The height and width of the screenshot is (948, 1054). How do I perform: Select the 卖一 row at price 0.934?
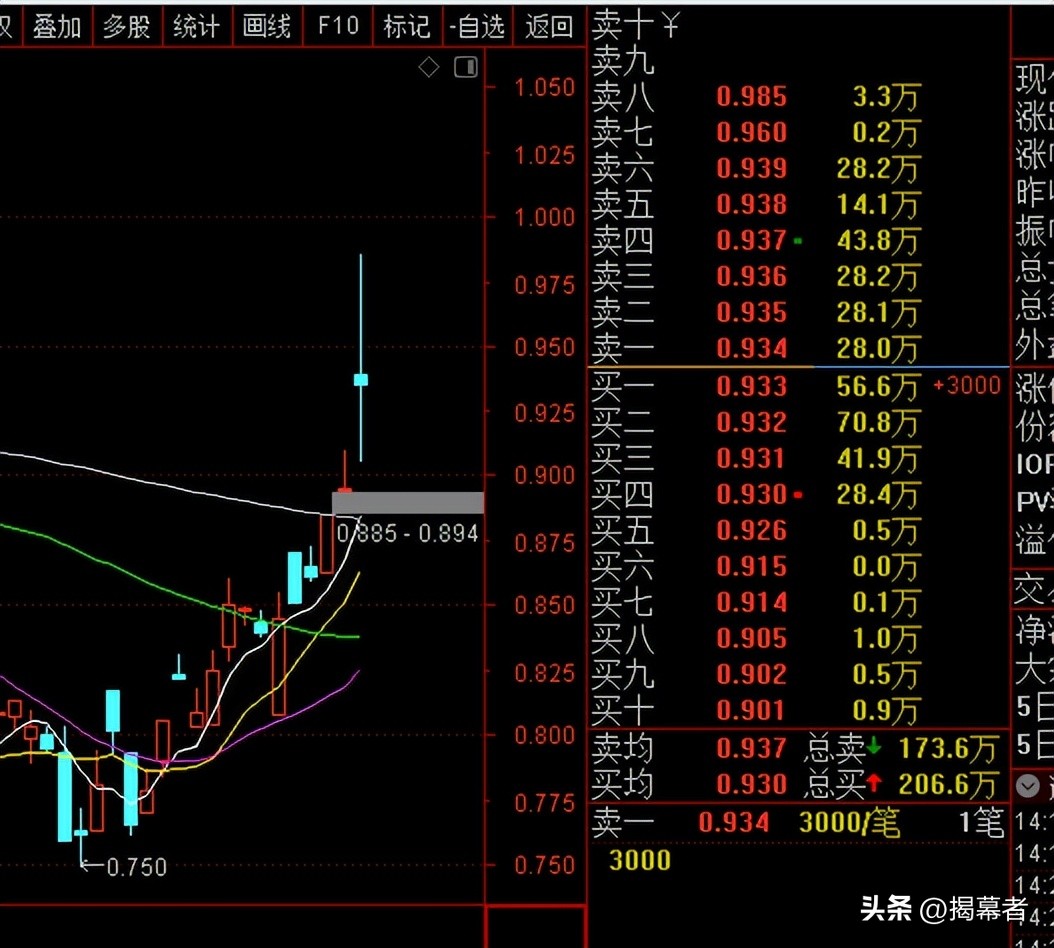755,349
